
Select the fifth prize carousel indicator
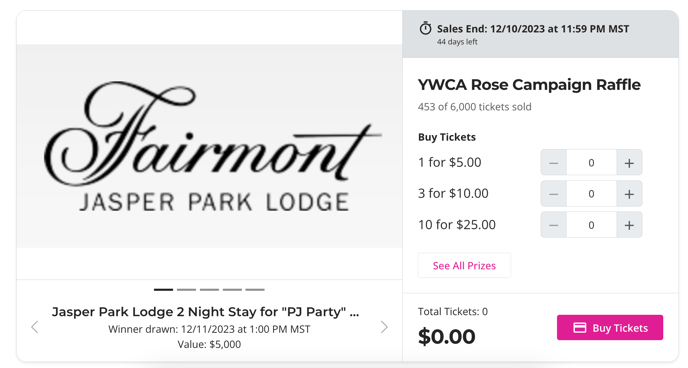[255, 289]
